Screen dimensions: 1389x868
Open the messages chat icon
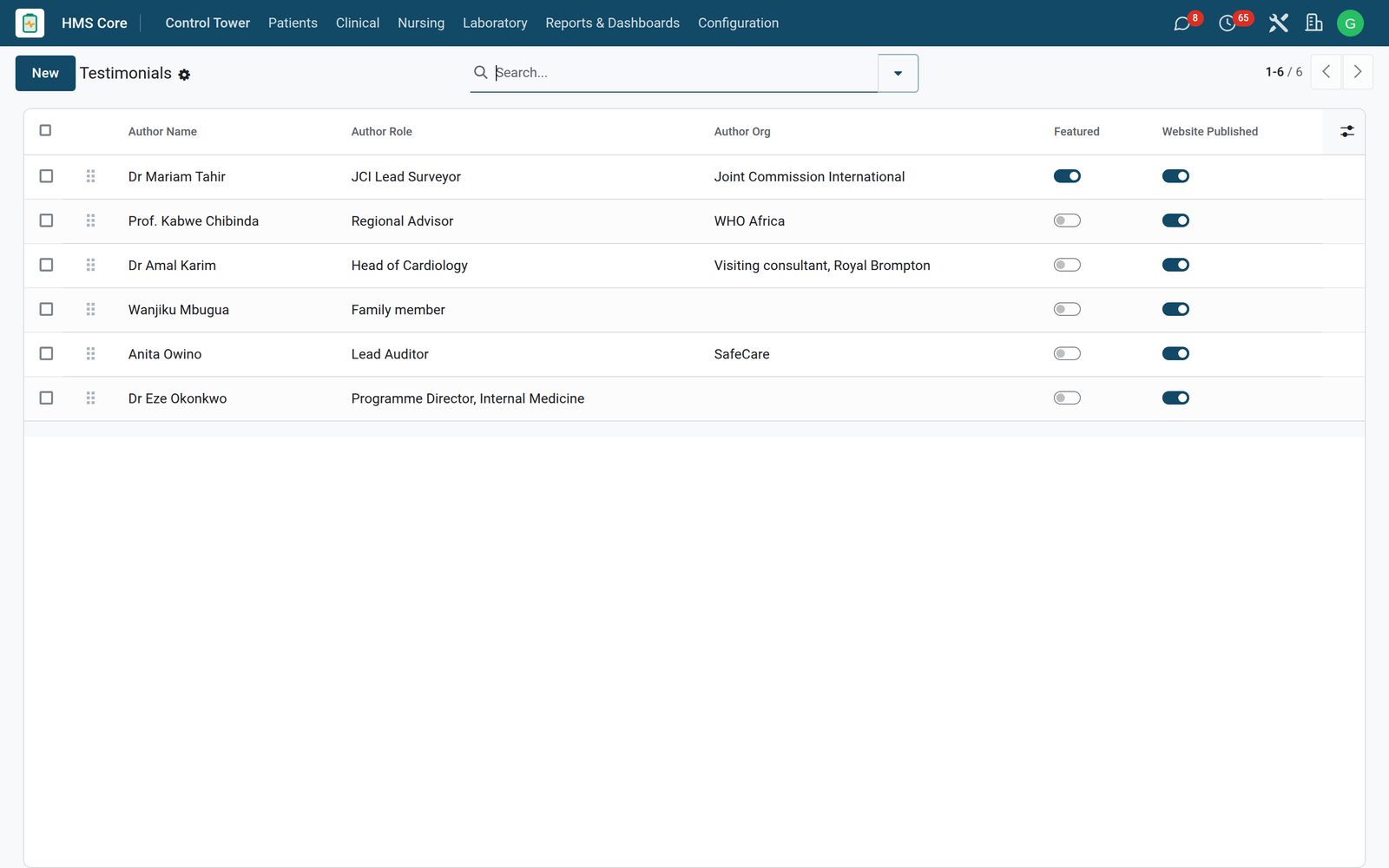1182,23
